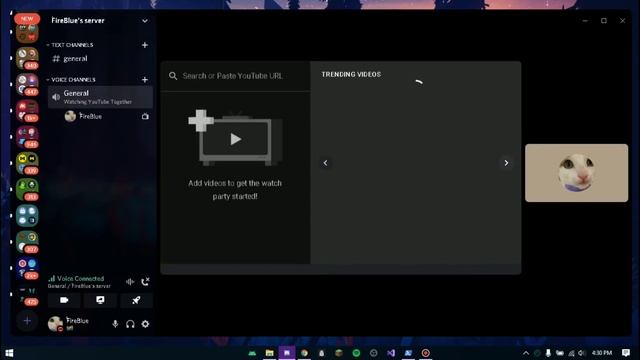Toggle headphones deafen
This screenshot has height=360, width=640.
coord(130,324)
